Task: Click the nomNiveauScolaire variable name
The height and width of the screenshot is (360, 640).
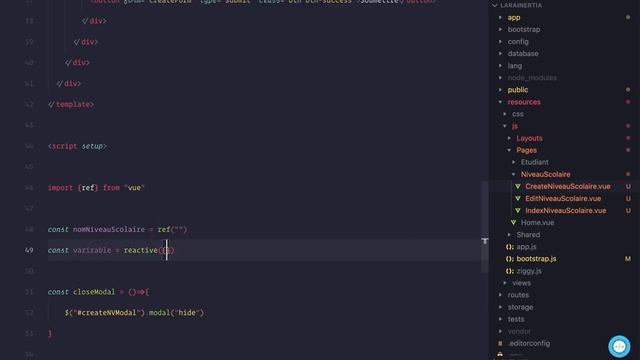Action: 109,229
